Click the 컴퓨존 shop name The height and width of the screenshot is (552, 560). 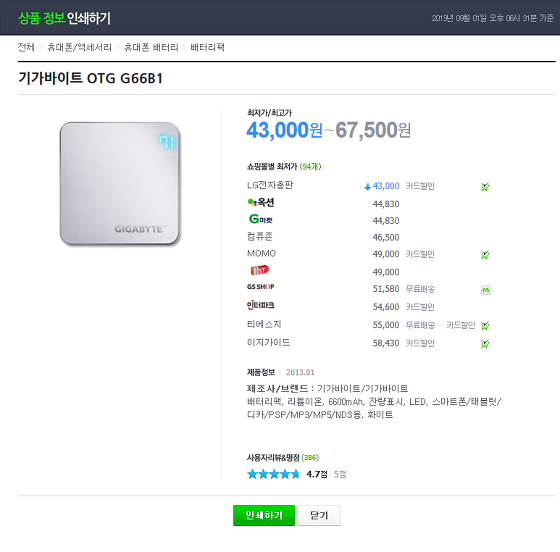click(x=260, y=236)
